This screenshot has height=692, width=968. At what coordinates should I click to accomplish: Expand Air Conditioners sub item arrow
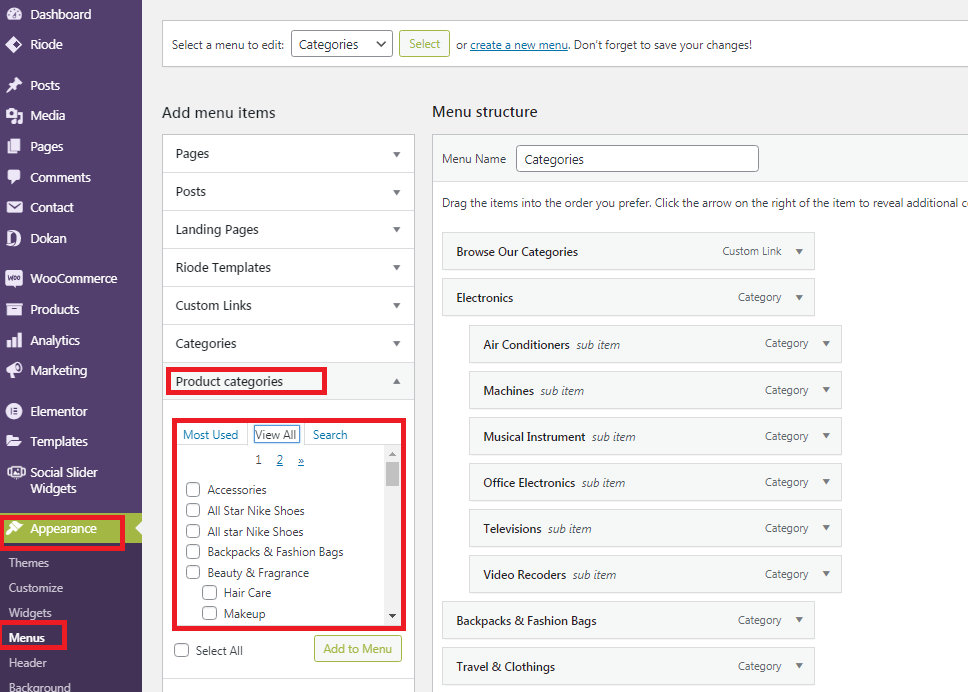click(826, 344)
